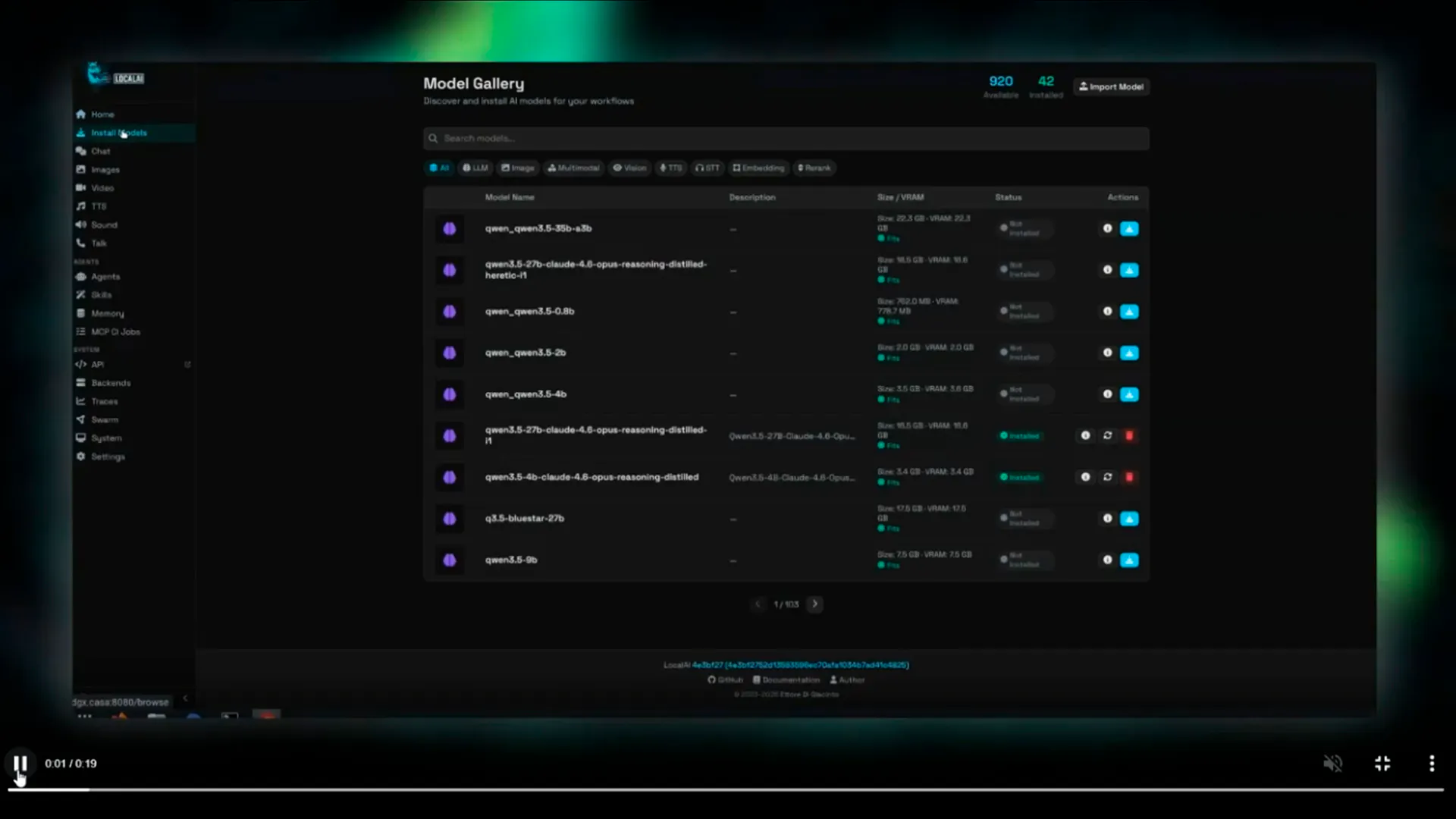
Task: Click the Model Name column header
Action: (510, 198)
